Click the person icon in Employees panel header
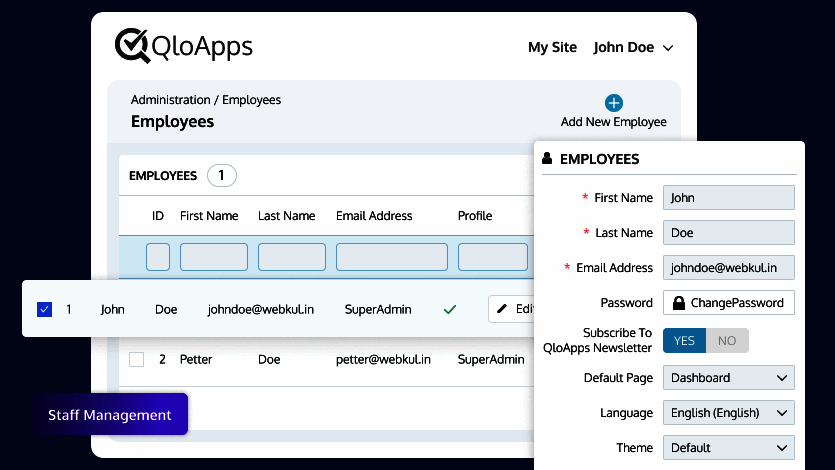The image size is (835, 470). click(547, 159)
